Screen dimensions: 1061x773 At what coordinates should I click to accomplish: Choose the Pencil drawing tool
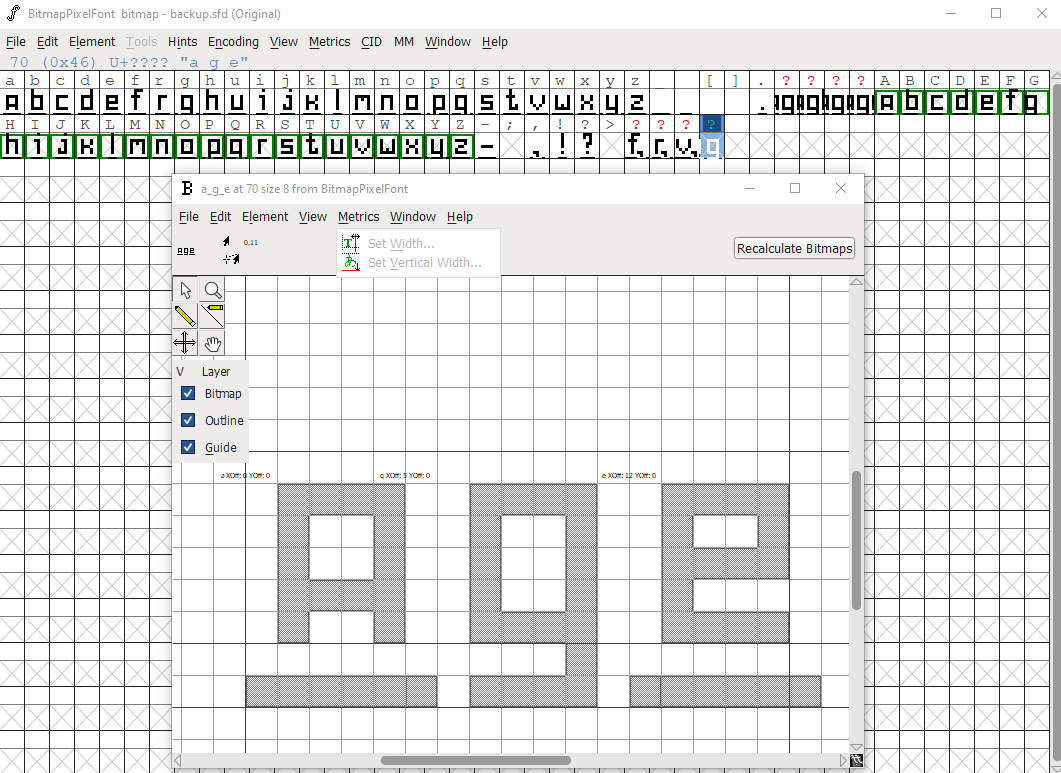click(185, 315)
